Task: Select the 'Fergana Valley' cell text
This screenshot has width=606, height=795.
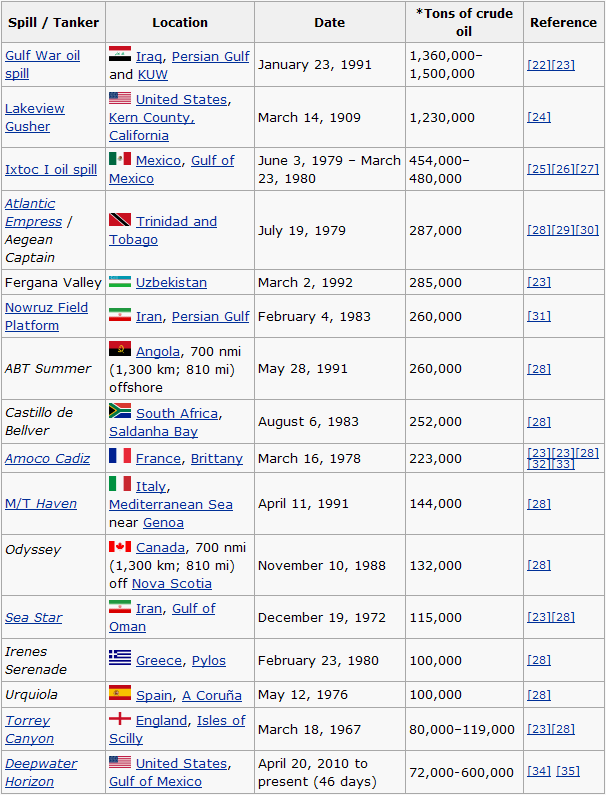Action: 53,282
